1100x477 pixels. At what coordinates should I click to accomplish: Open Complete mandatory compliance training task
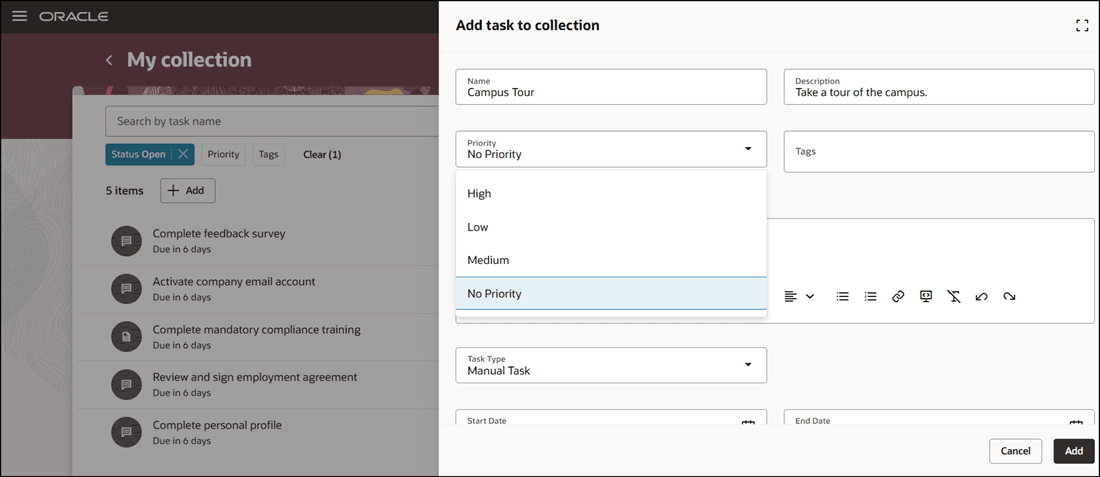(257, 329)
